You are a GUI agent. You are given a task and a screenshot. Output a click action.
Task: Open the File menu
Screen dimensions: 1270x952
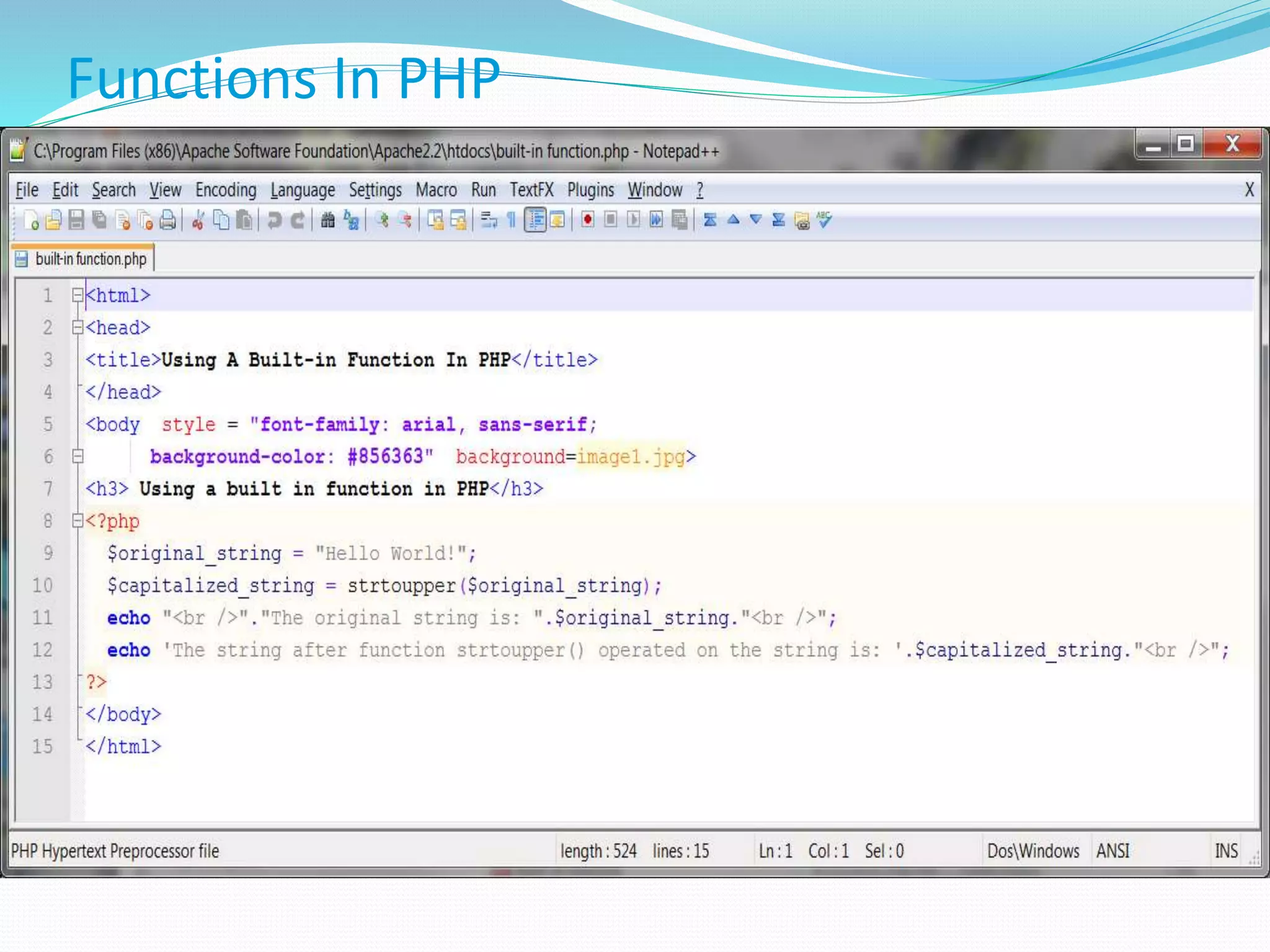point(27,190)
